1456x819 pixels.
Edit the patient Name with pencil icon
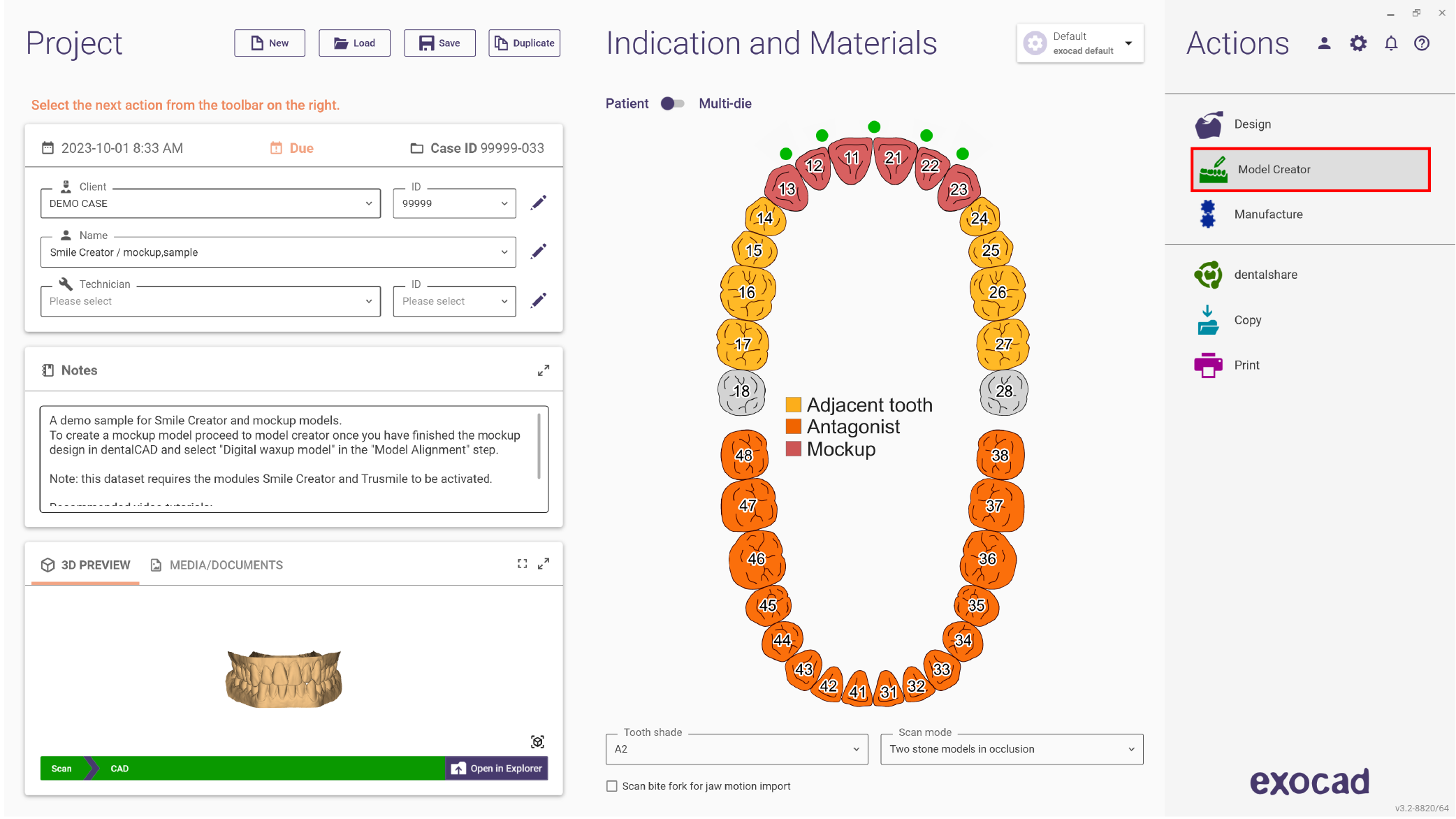coord(538,252)
